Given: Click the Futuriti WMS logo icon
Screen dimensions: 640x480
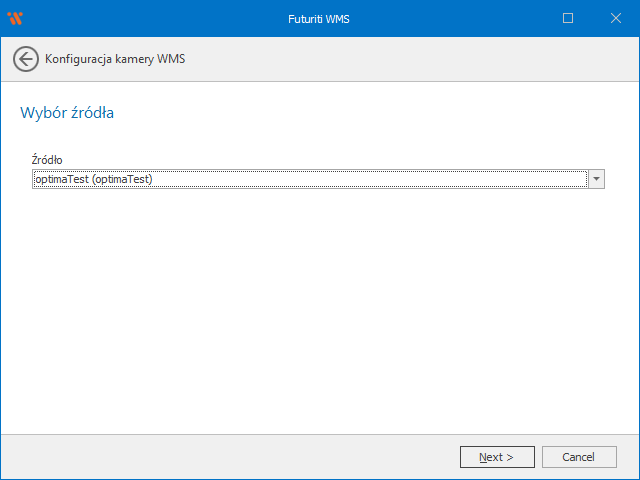Looking at the screenshot, I should point(15,18).
